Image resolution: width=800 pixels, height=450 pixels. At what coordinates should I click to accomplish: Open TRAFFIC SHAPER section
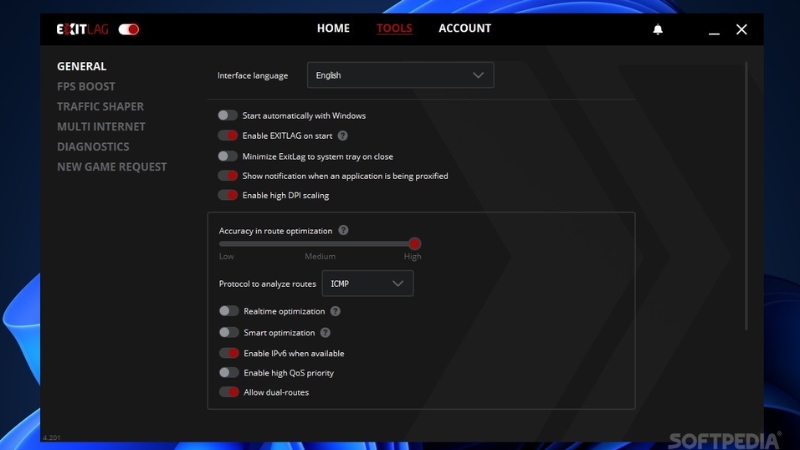[x=101, y=107]
